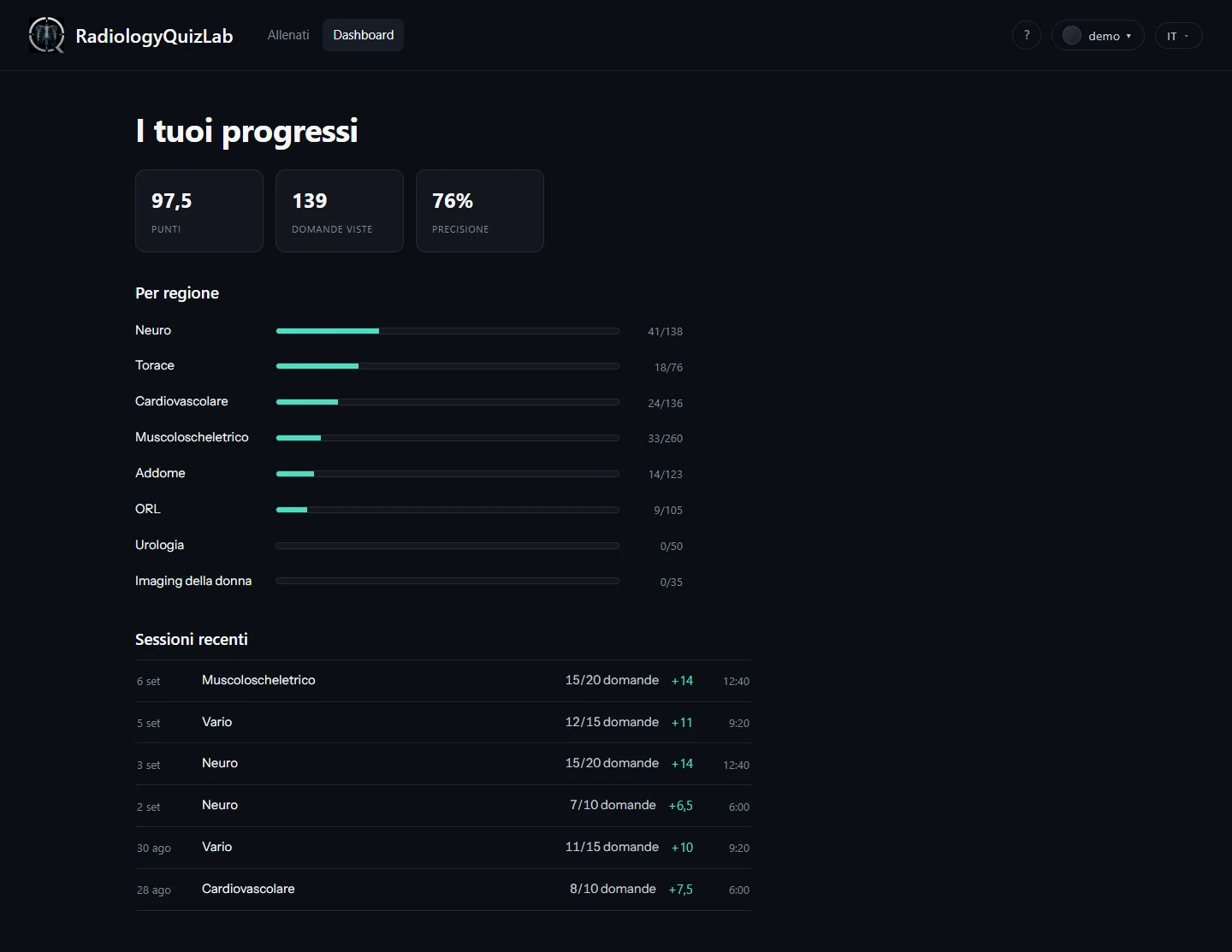This screenshot has width=1232, height=952.
Task: Click 7/10 domande in Neuro row
Action: 613,805
